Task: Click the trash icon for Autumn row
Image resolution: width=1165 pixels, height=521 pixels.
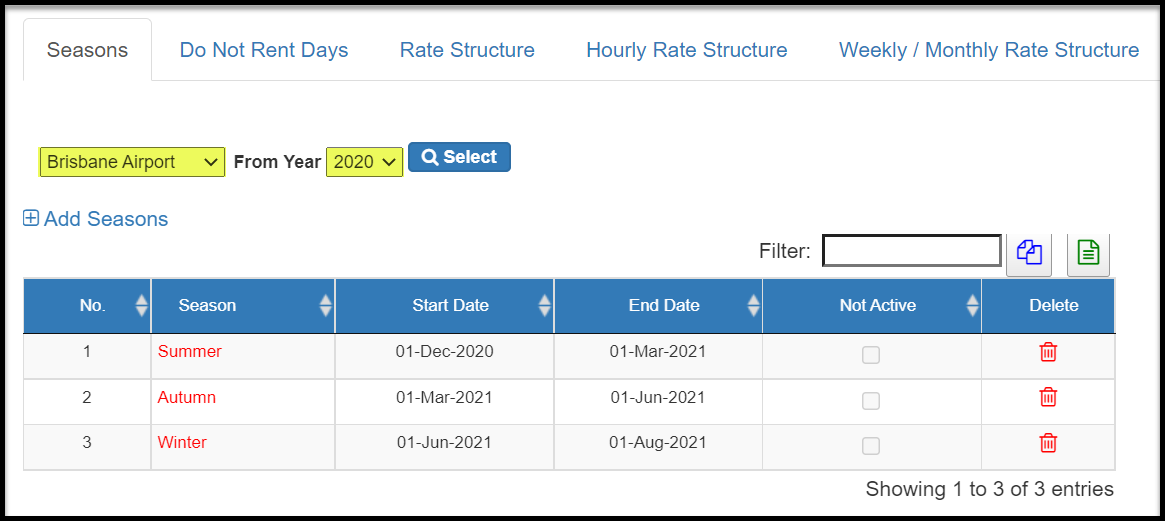Action: [x=1048, y=397]
